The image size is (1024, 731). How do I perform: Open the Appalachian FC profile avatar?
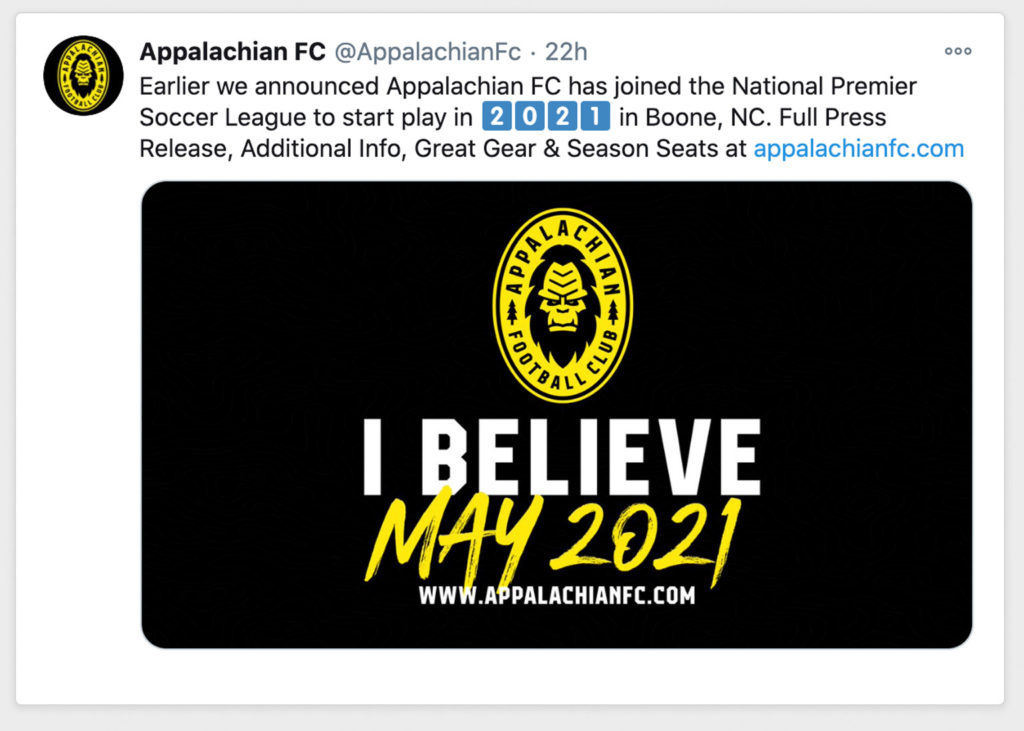(83, 76)
